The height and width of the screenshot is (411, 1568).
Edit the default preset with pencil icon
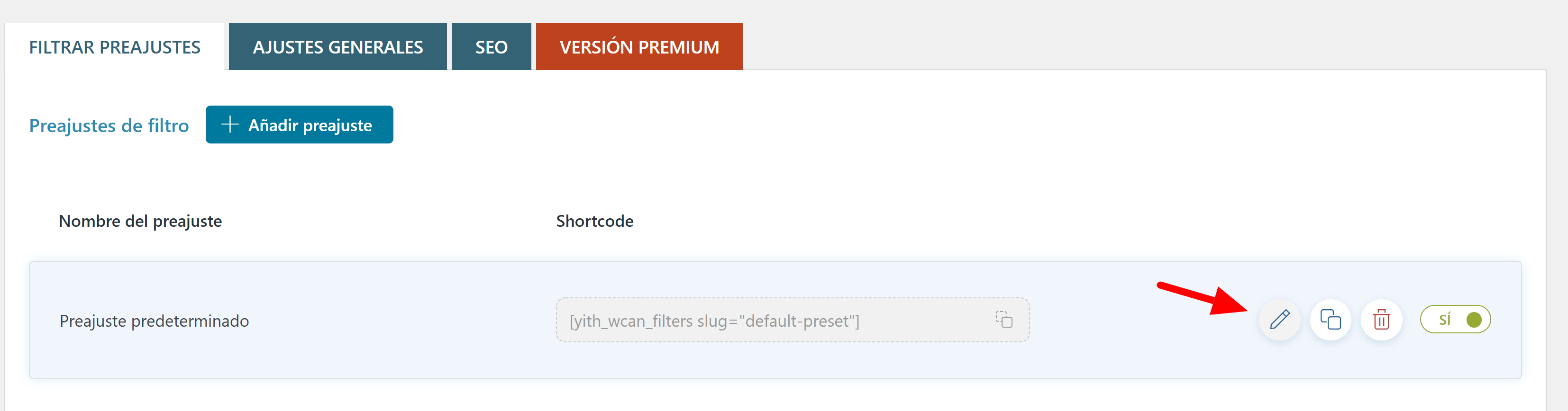click(1279, 320)
